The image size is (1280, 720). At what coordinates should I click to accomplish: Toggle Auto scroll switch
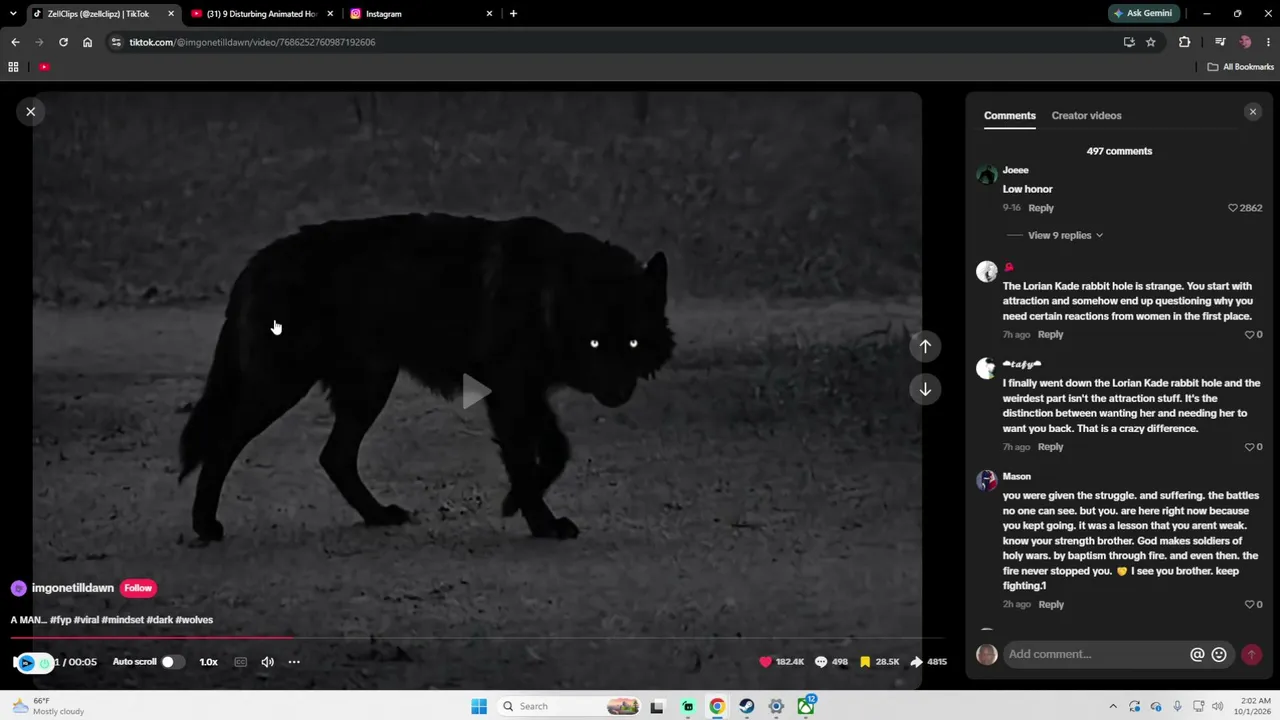tap(173, 662)
